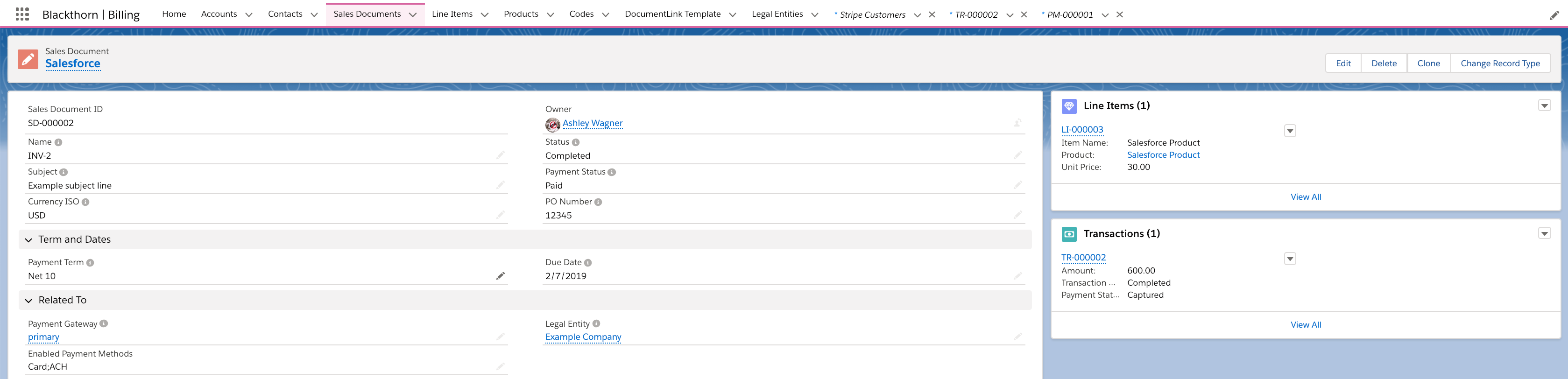Click the info icon beside Payment Term
Viewport: 1568px width, 379px height.
(90, 263)
